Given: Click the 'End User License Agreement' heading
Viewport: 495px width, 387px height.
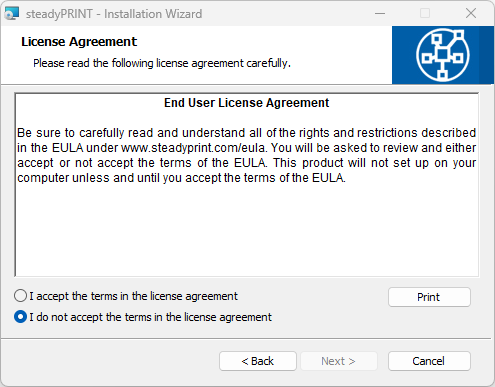Looking at the screenshot, I should [x=246, y=103].
